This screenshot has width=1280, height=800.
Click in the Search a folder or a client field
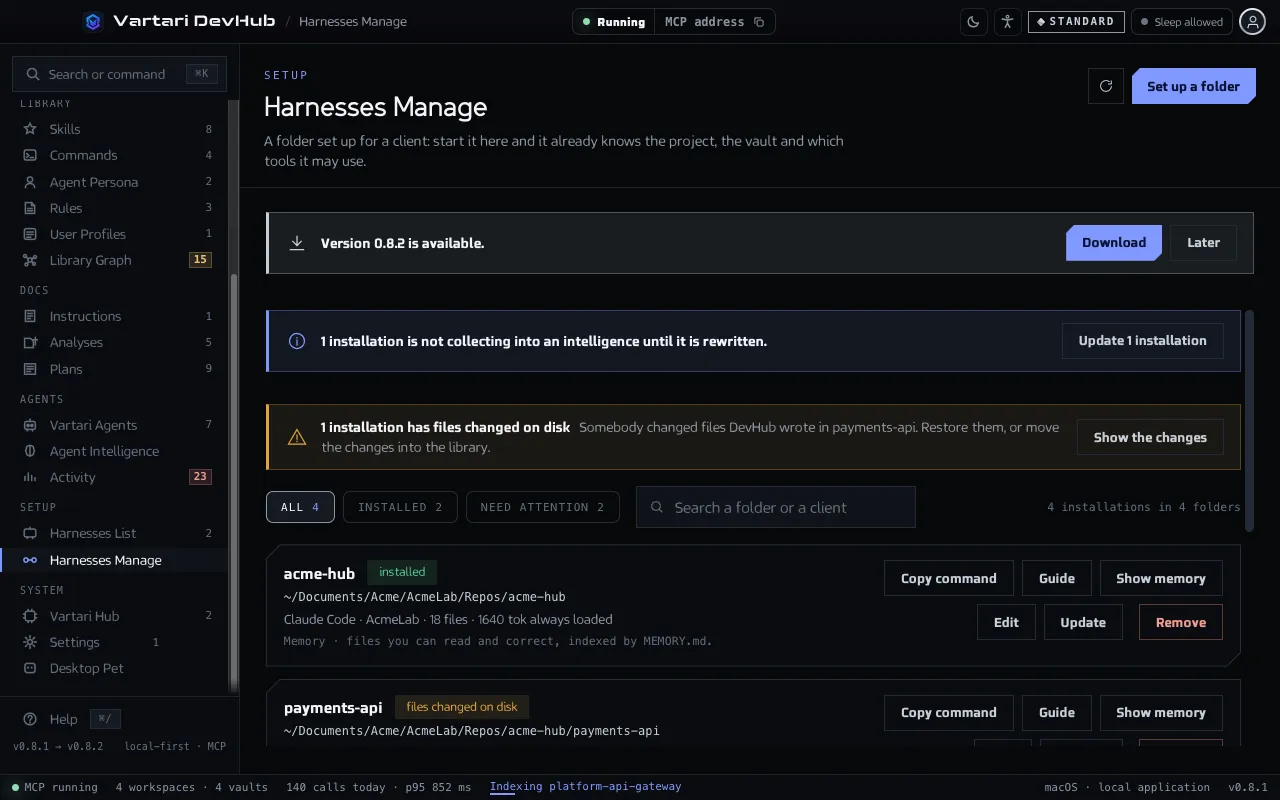coord(776,507)
